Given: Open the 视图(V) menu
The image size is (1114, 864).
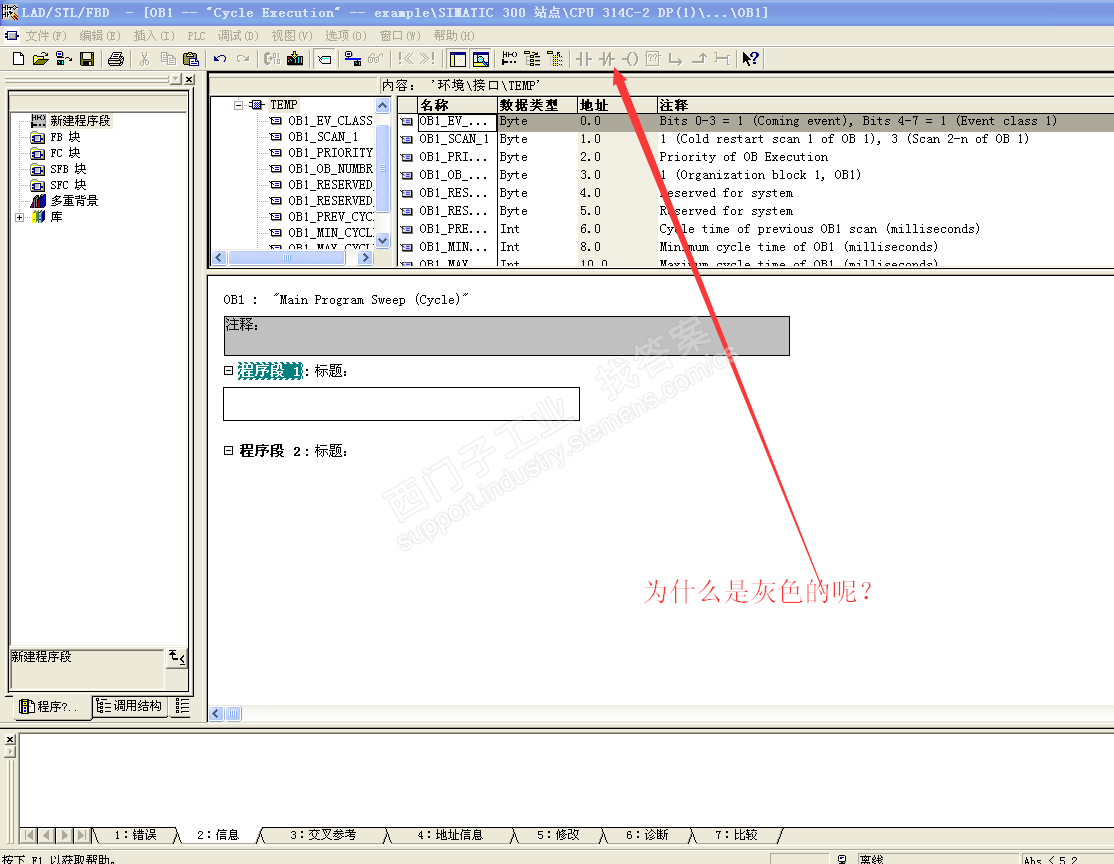Looking at the screenshot, I should pos(291,36).
